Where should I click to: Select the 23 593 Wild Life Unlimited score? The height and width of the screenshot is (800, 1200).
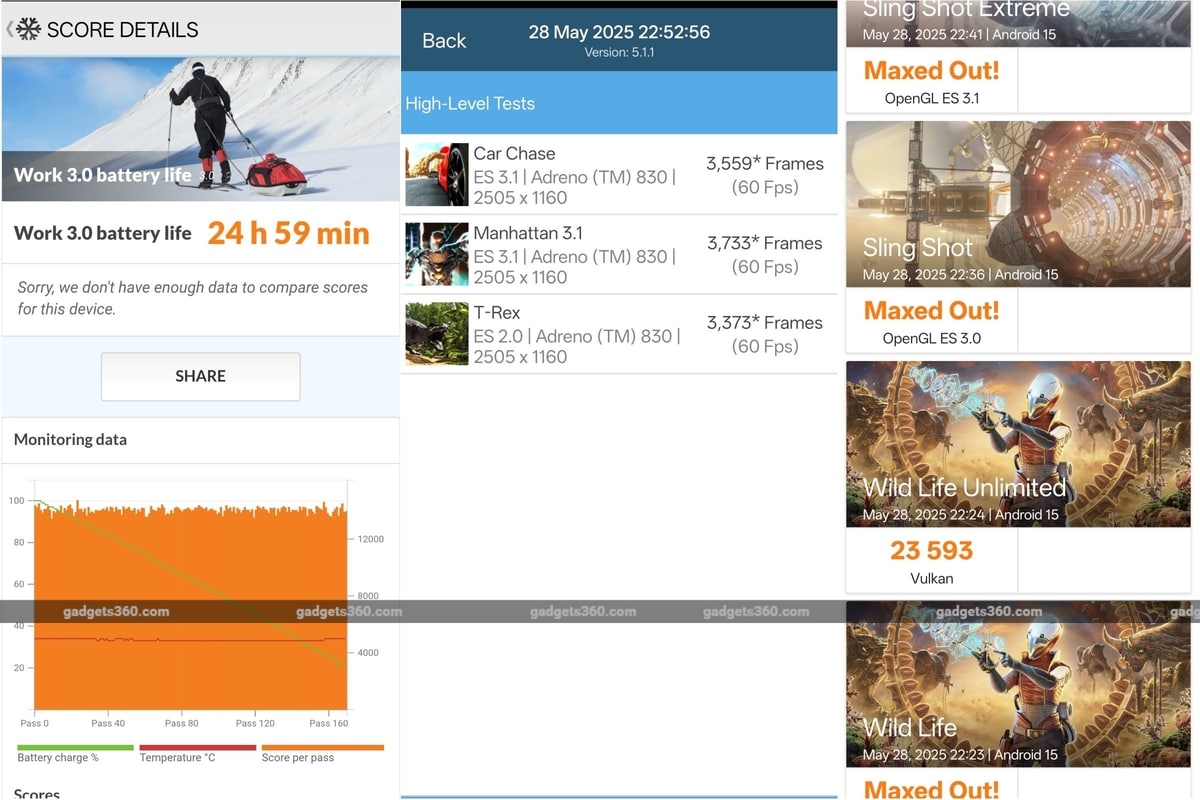point(932,550)
